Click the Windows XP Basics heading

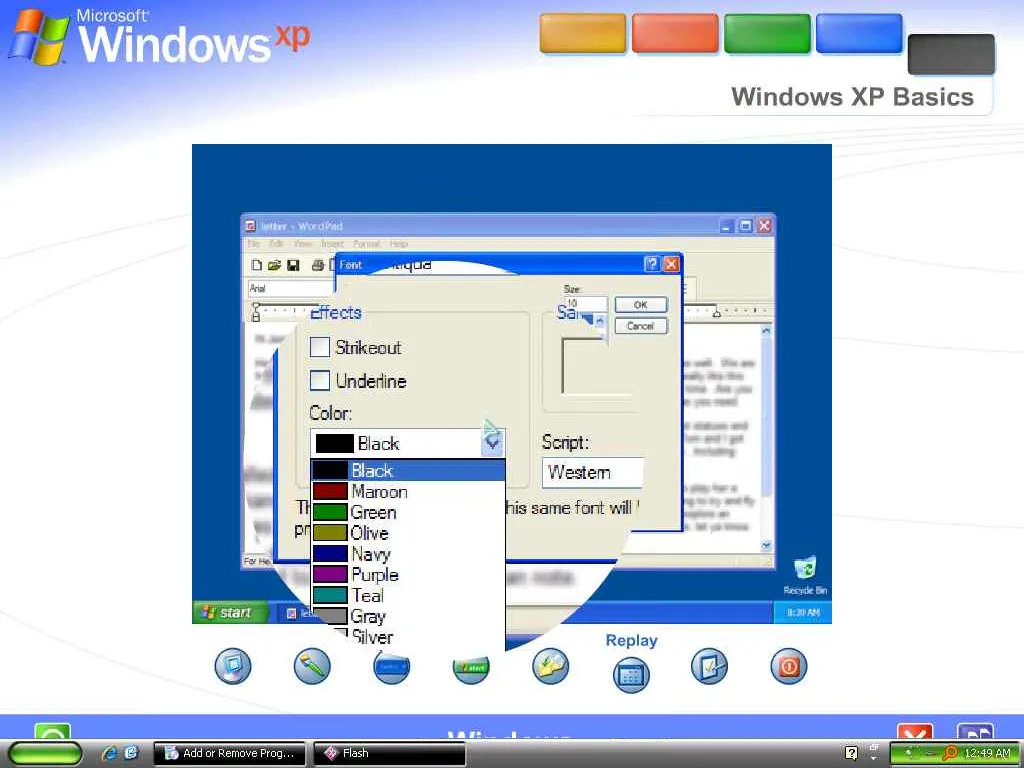(x=852, y=97)
